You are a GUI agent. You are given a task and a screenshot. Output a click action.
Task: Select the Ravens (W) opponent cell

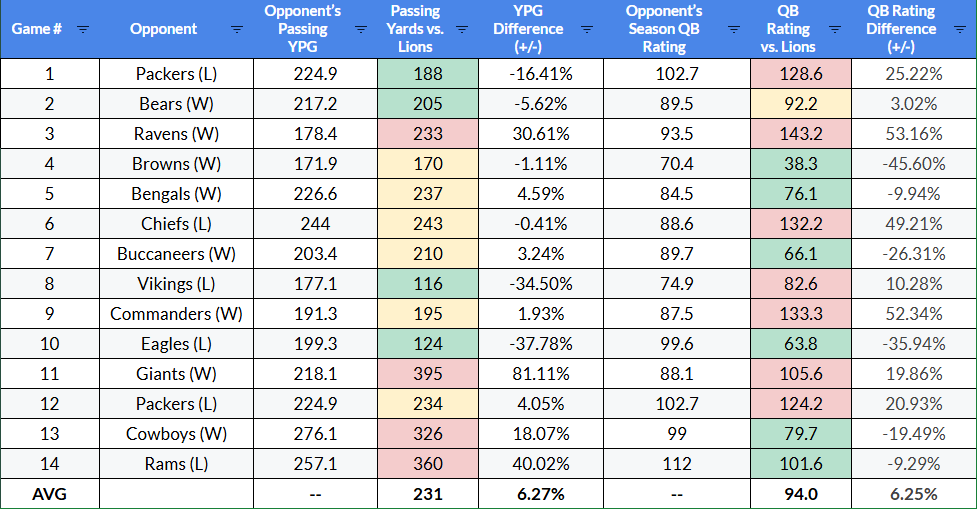point(176,134)
